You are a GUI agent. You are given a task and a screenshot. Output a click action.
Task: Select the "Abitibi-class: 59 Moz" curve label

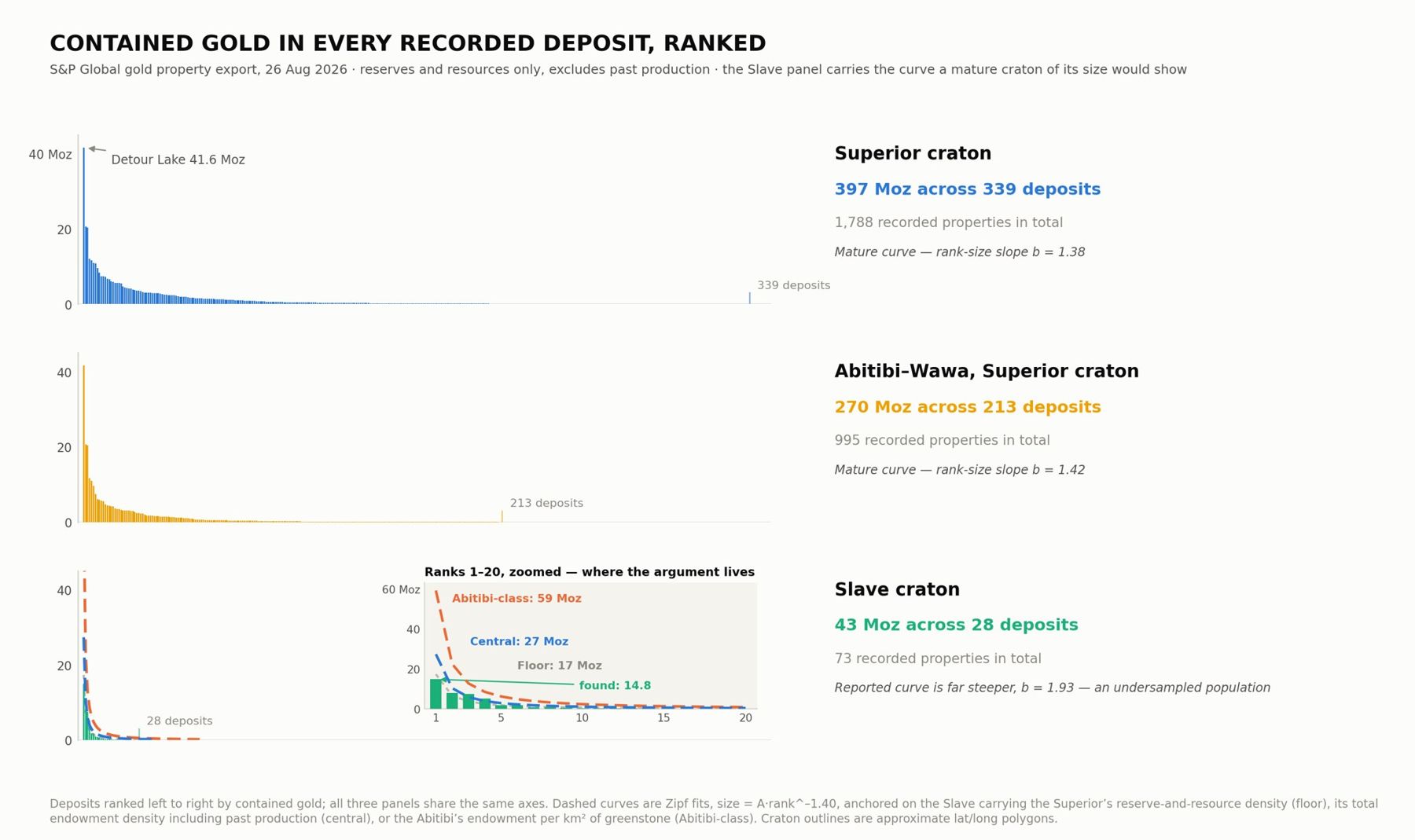(516, 599)
